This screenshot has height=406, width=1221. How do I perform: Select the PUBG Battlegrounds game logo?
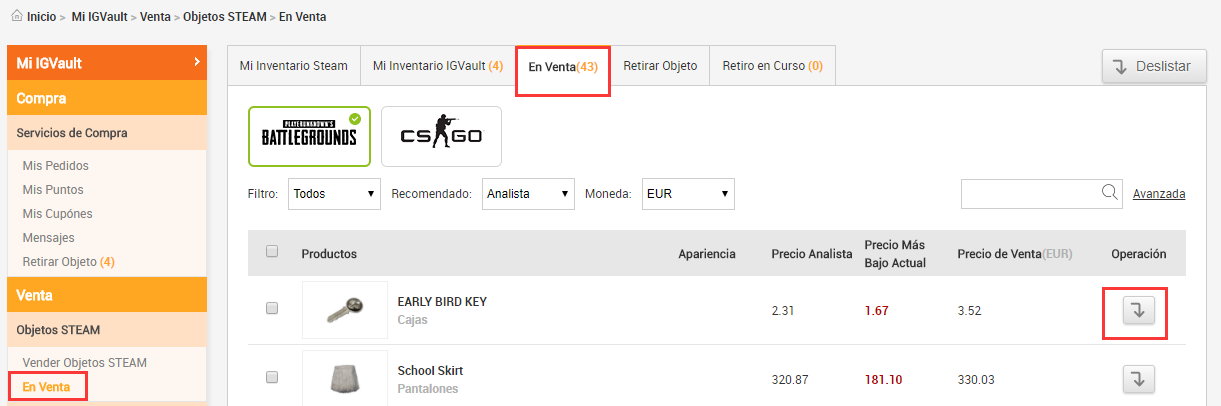tap(309, 136)
